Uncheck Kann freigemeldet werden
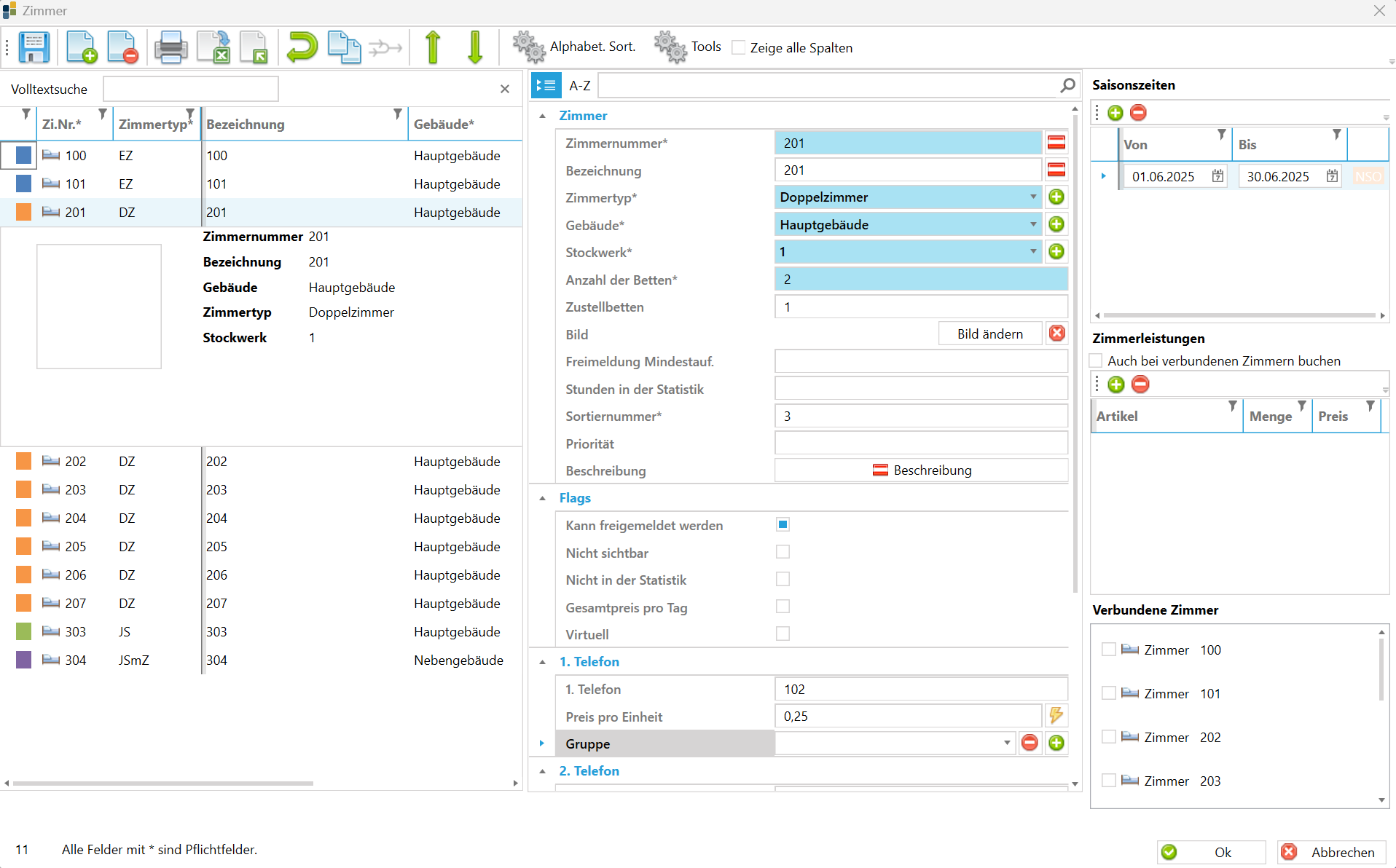 click(783, 524)
